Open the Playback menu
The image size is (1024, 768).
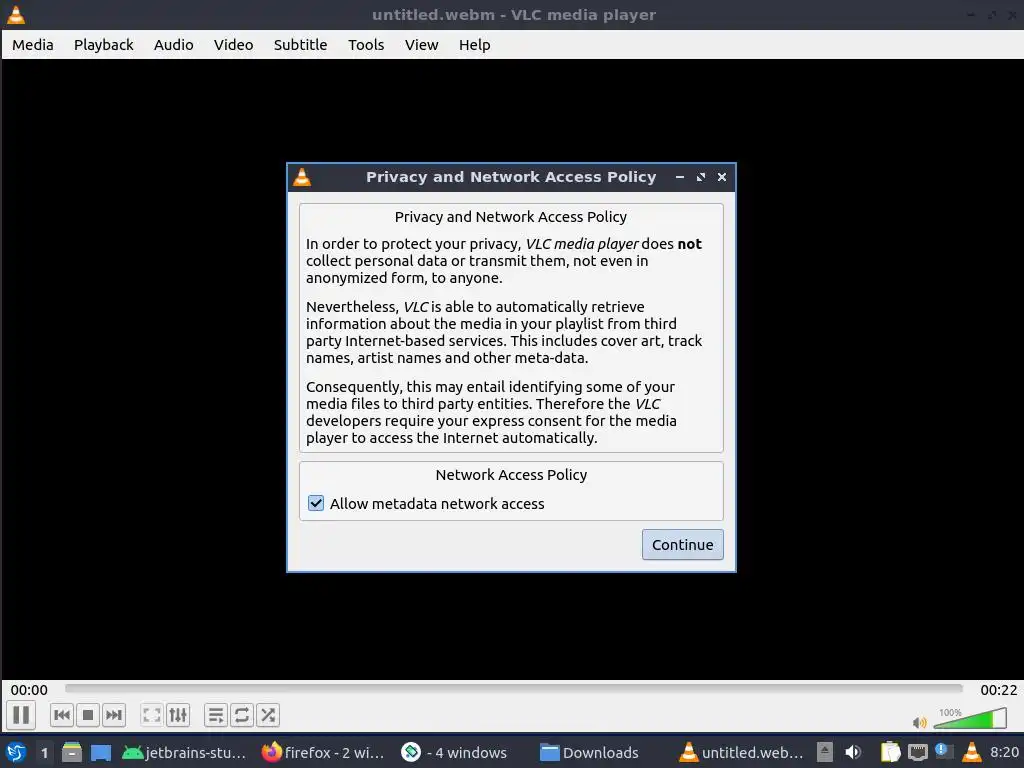coord(103,45)
